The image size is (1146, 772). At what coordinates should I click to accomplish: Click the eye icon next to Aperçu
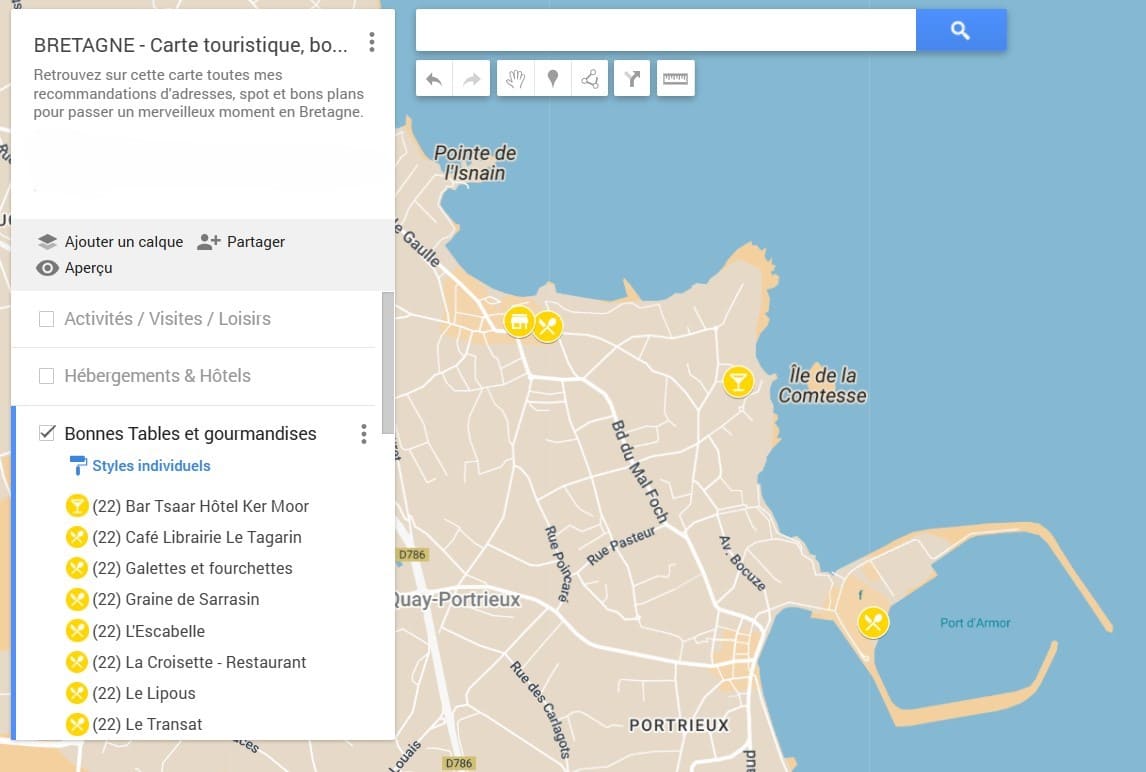[x=47, y=268]
